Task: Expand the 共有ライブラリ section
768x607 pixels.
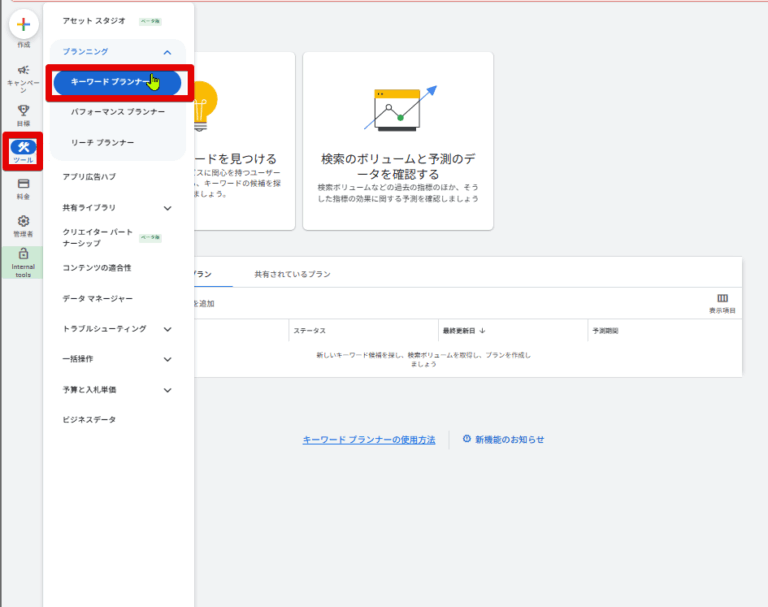Action: click(x=167, y=208)
